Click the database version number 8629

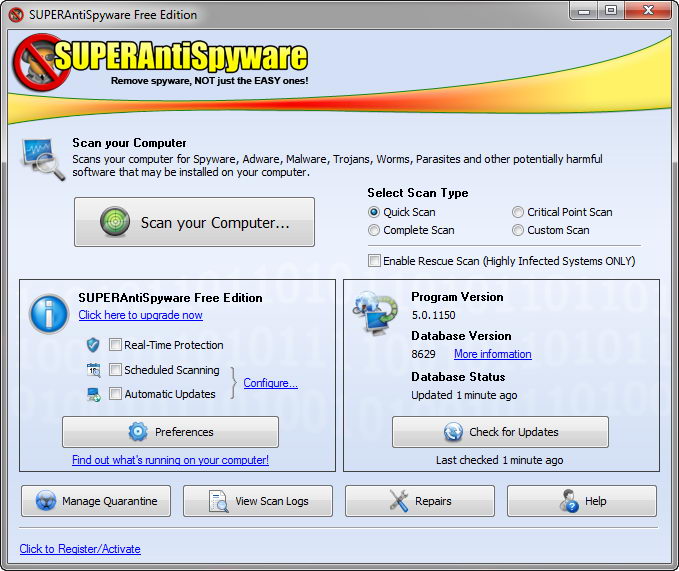point(424,354)
